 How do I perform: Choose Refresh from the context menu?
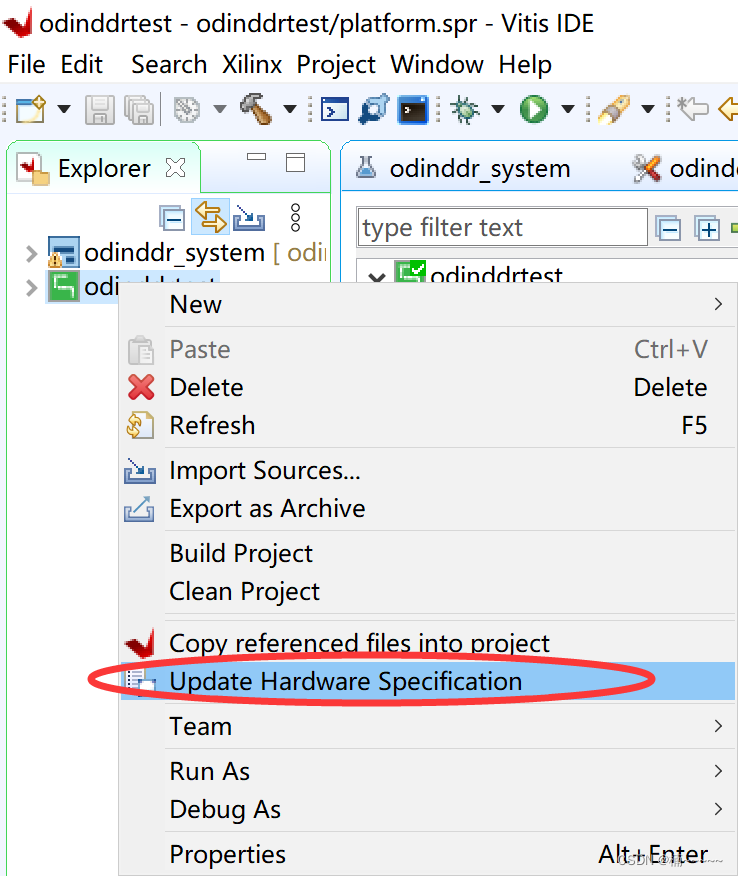[427, 425]
